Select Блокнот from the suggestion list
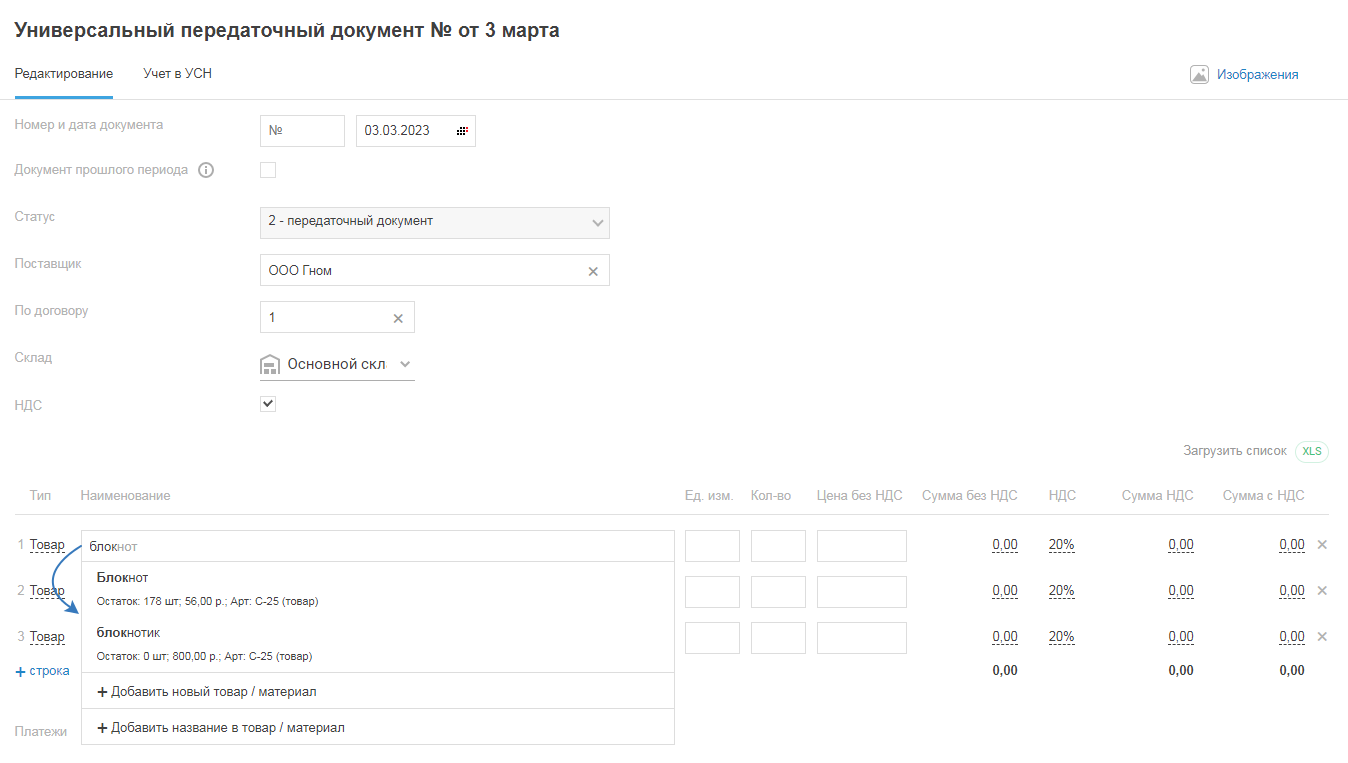The height and width of the screenshot is (763, 1348). pos(123,578)
